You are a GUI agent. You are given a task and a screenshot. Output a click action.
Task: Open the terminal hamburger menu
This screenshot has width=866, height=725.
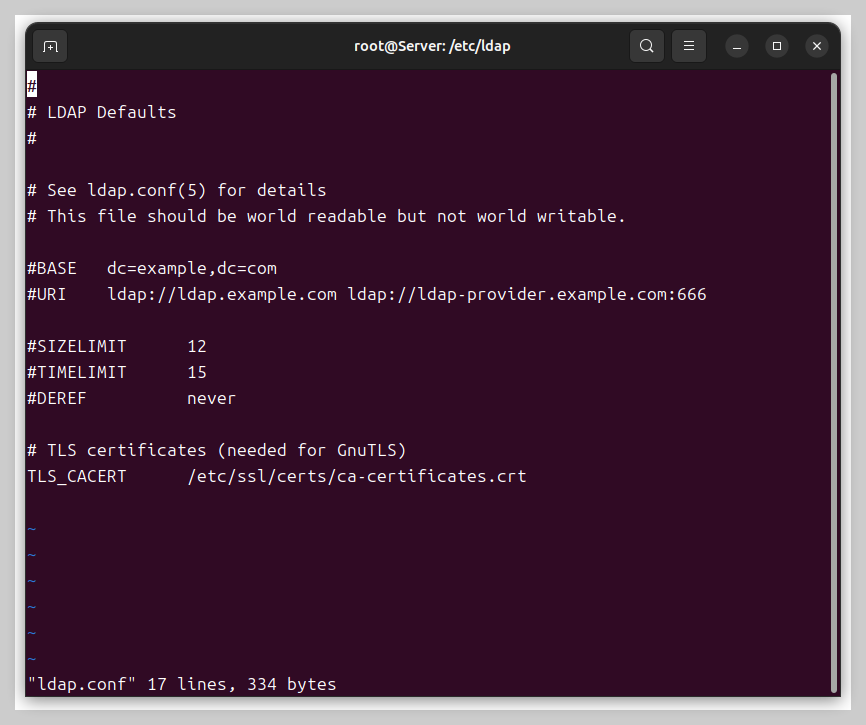click(x=689, y=46)
